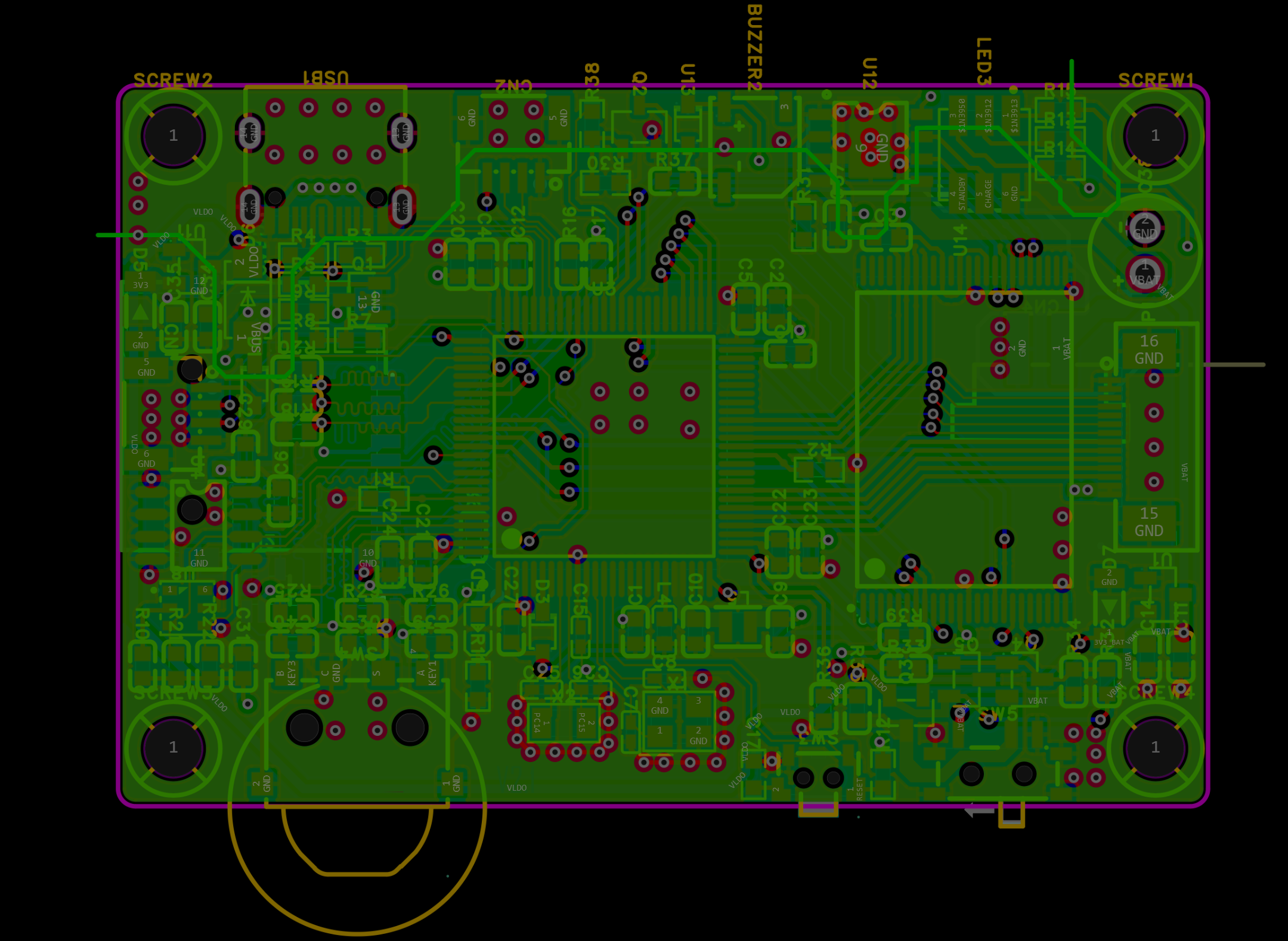Click the 3V3 pad of D5
Image resolution: width=1288 pixels, height=941 pixels.
pos(141,280)
